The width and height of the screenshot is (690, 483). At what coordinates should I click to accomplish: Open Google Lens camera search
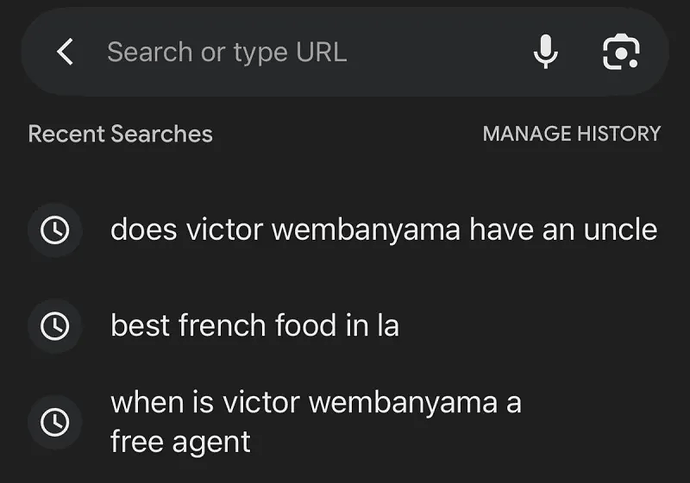coord(621,52)
